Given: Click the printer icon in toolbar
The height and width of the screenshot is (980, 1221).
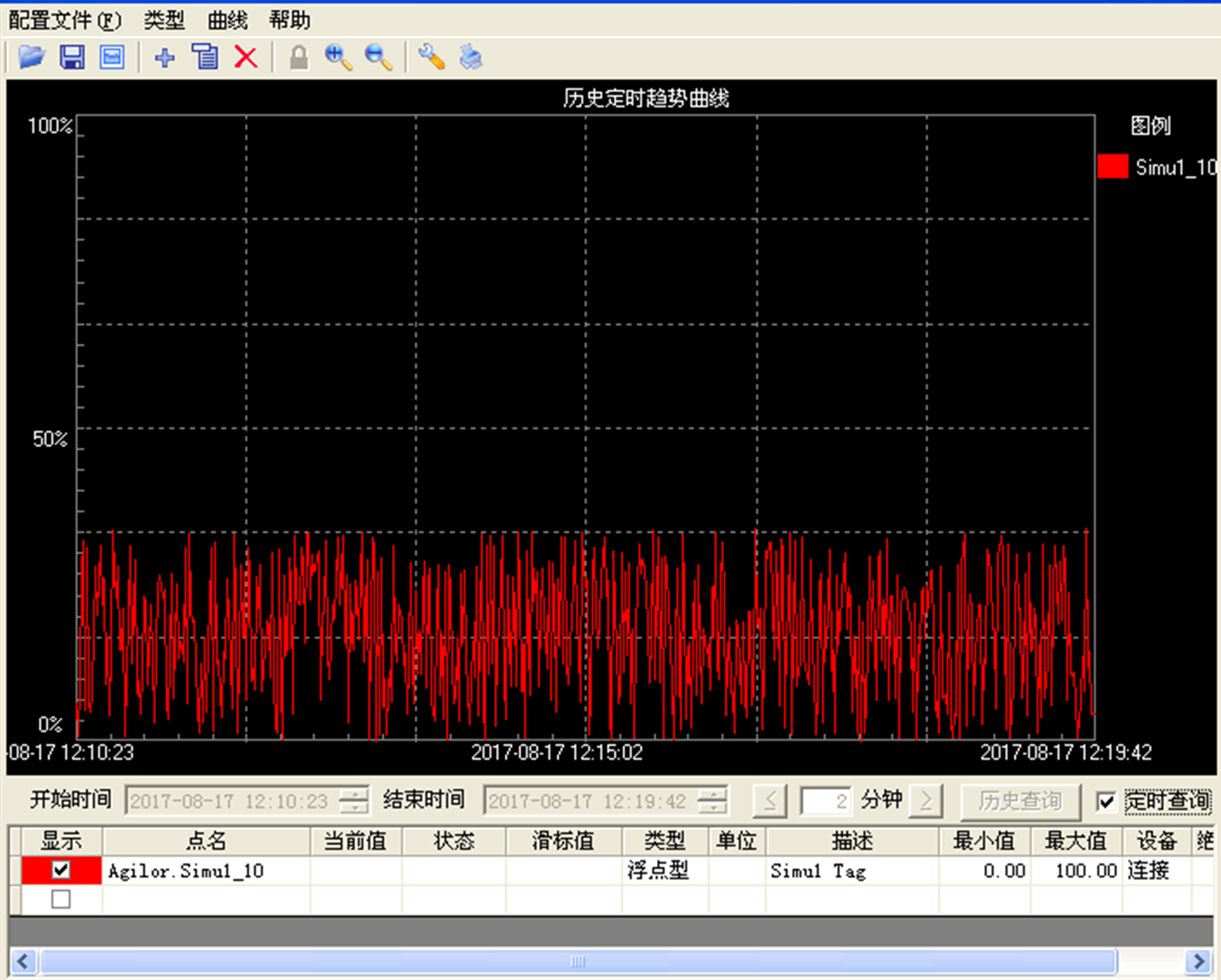Looking at the screenshot, I should 471,58.
